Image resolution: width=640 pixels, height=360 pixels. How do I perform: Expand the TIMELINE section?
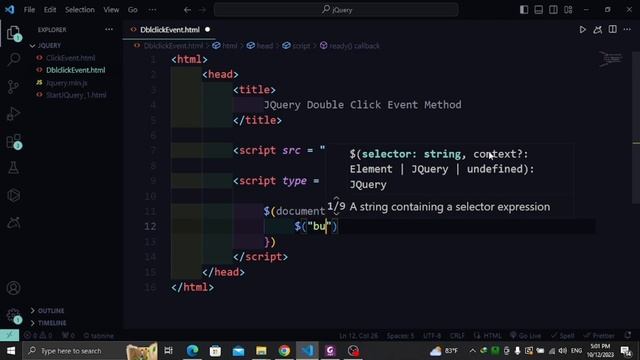point(52,323)
